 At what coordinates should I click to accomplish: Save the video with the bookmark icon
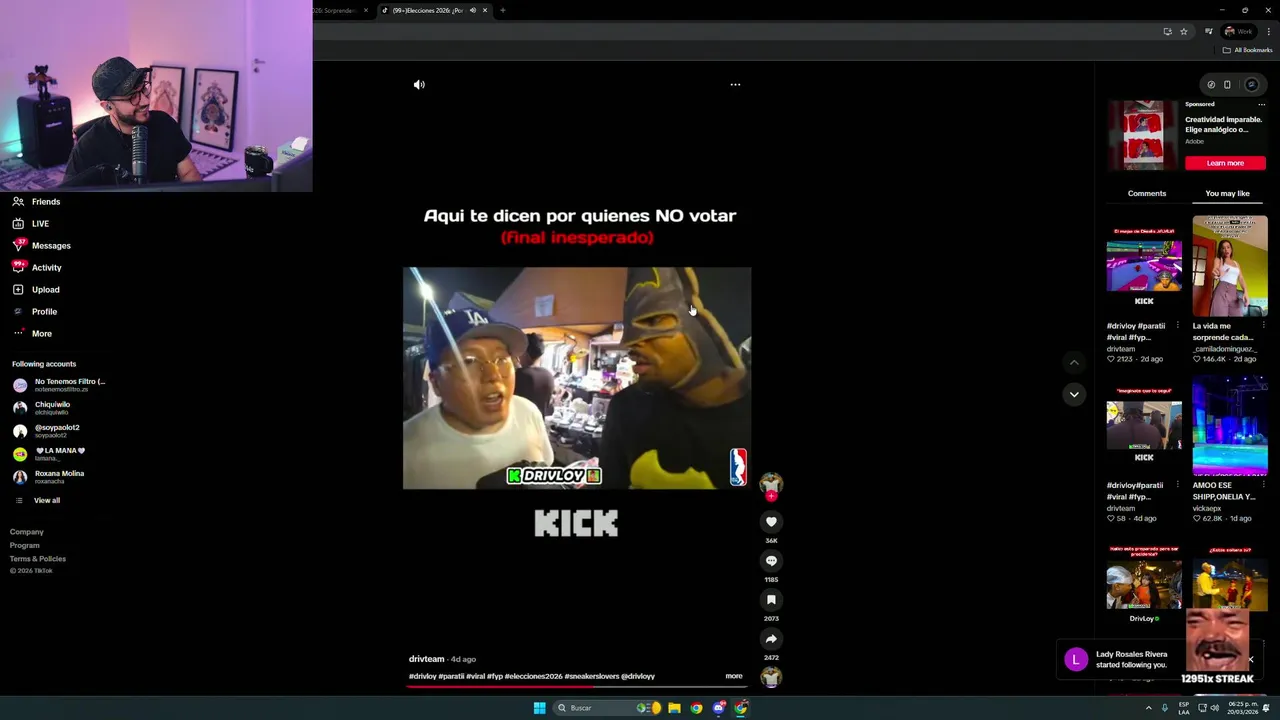click(x=771, y=600)
